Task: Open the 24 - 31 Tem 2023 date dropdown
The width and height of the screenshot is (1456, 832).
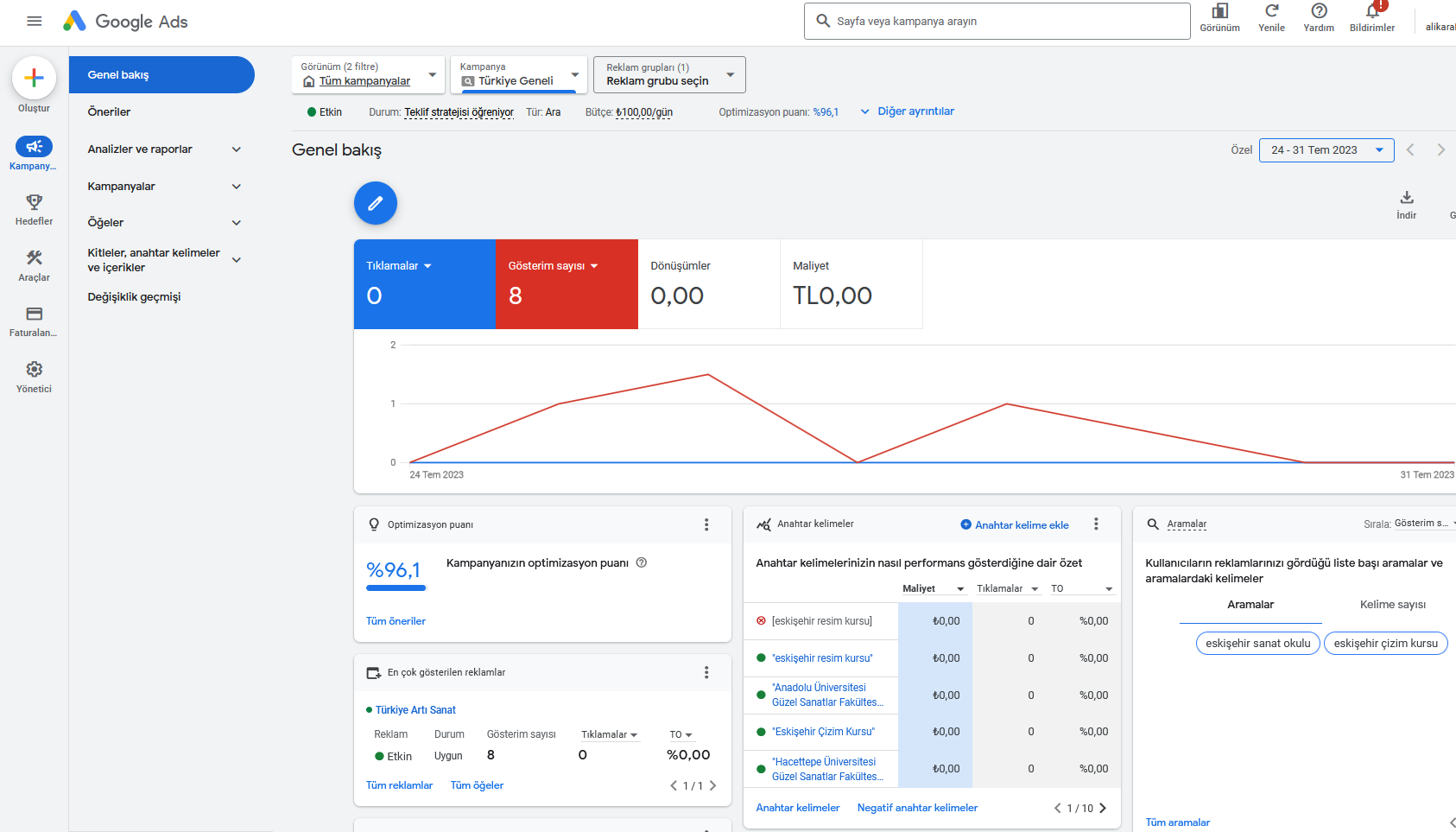Action: click(x=1326, y=150)
